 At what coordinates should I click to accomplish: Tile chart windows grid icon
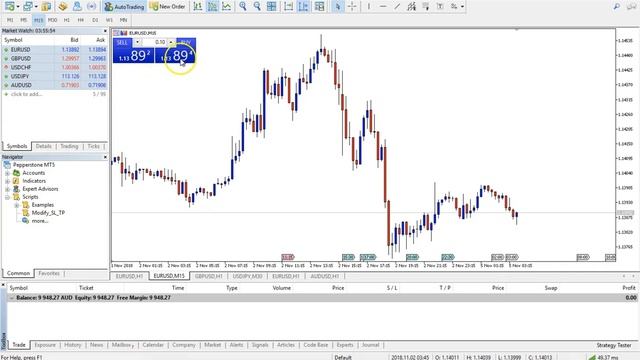point(271,7)
